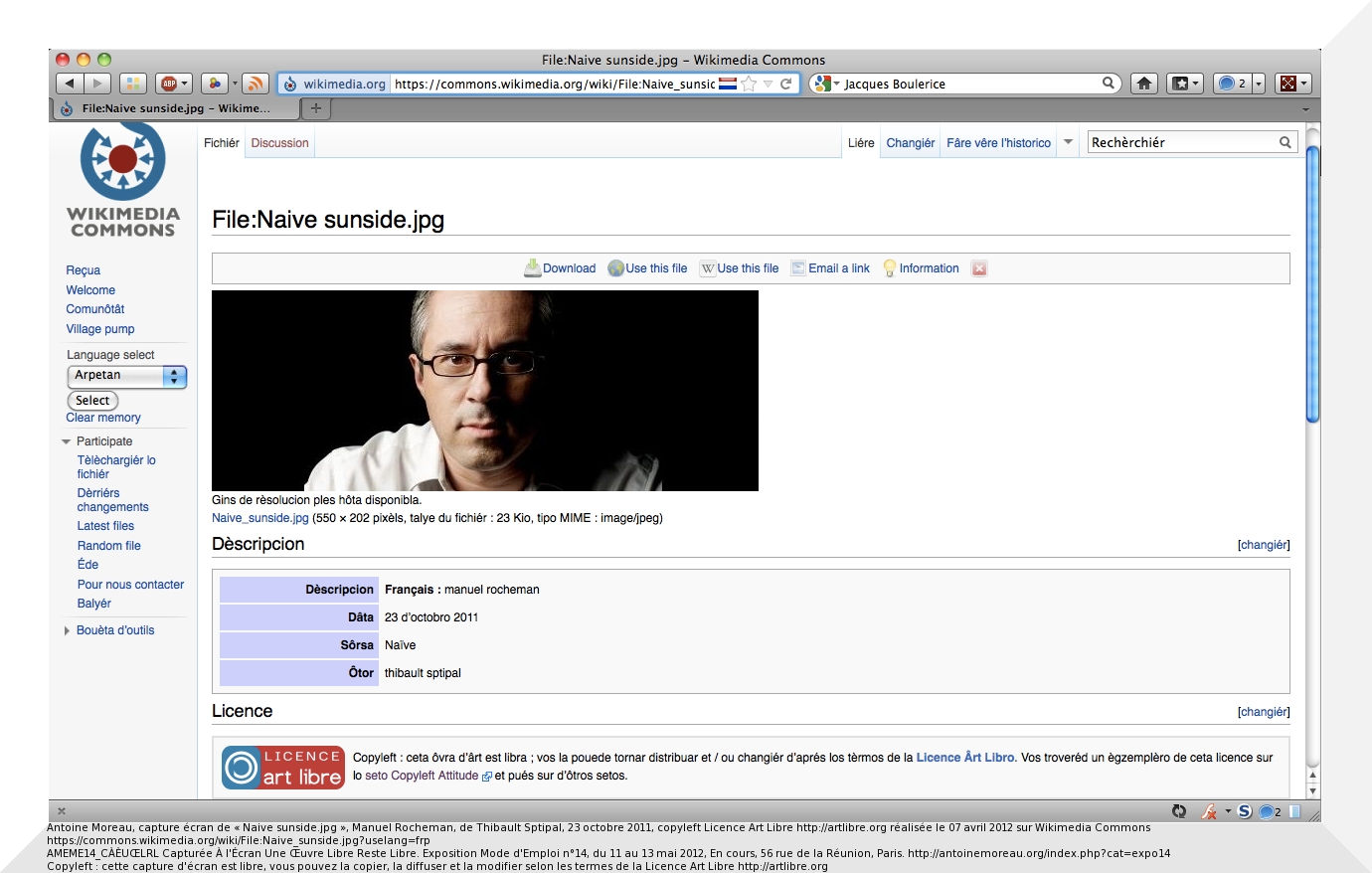The width and height of the screenshot is (1372, 873).
Task: Click the Licence art libre logo
Action: click(283, 768)
